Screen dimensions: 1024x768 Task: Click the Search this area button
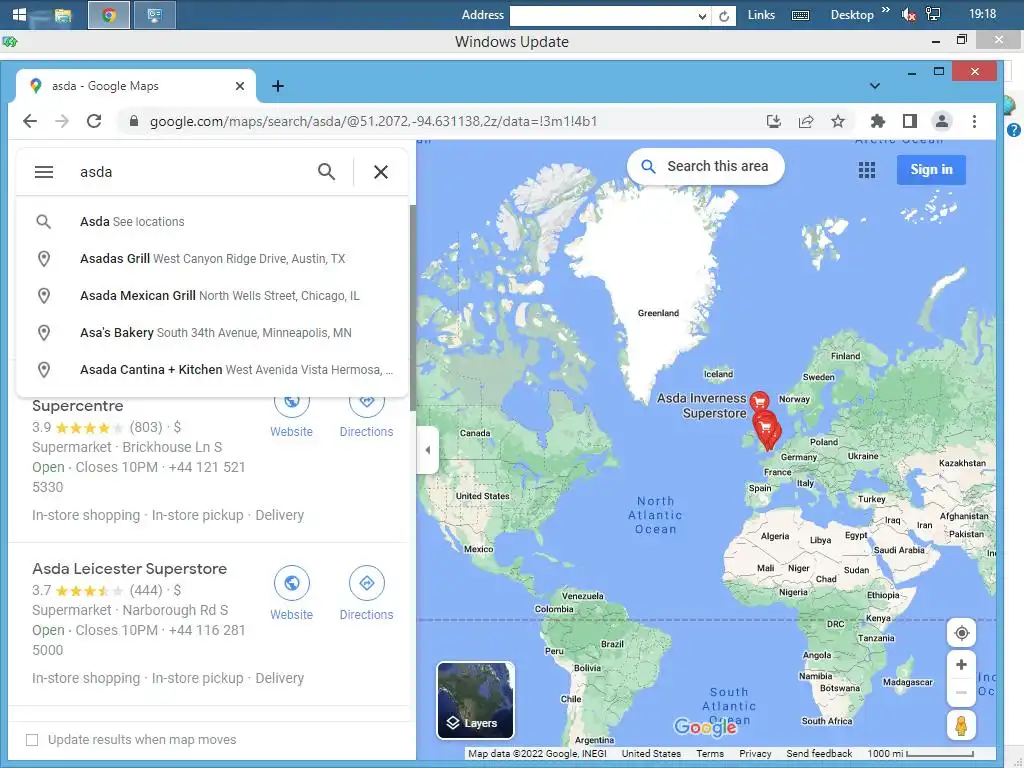tap(705, 167)
